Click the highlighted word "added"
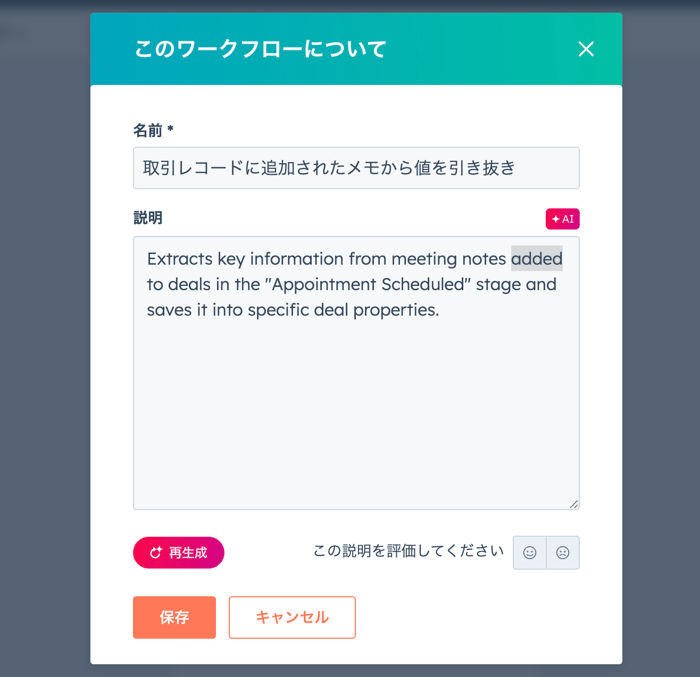This screenshot has height=677, width=700. (537, 259)
